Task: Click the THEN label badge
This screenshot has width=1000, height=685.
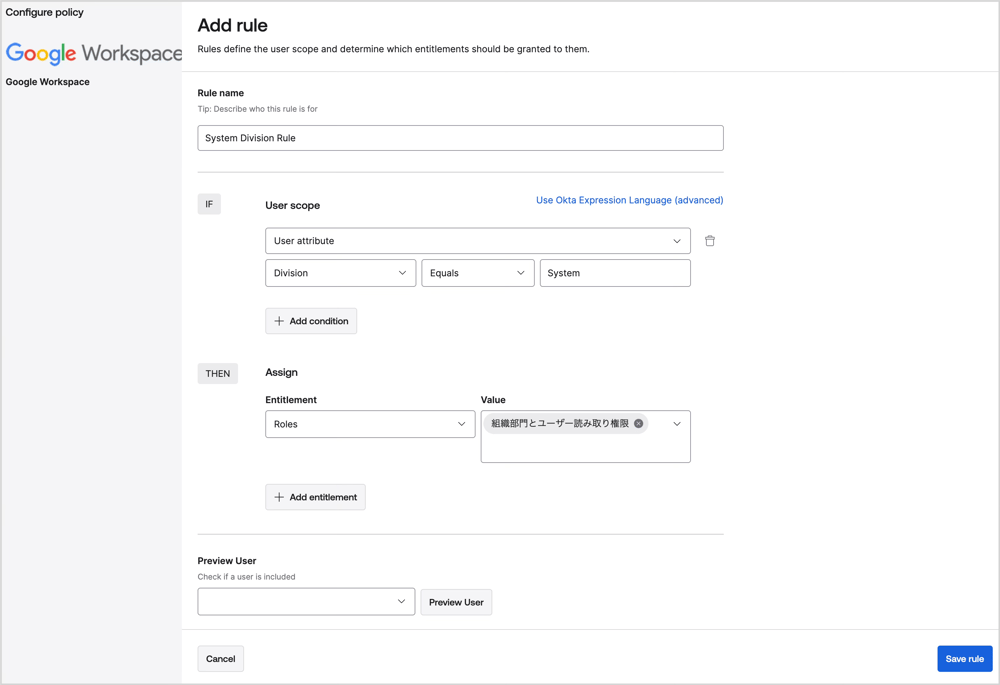Action: click(217, 374)
